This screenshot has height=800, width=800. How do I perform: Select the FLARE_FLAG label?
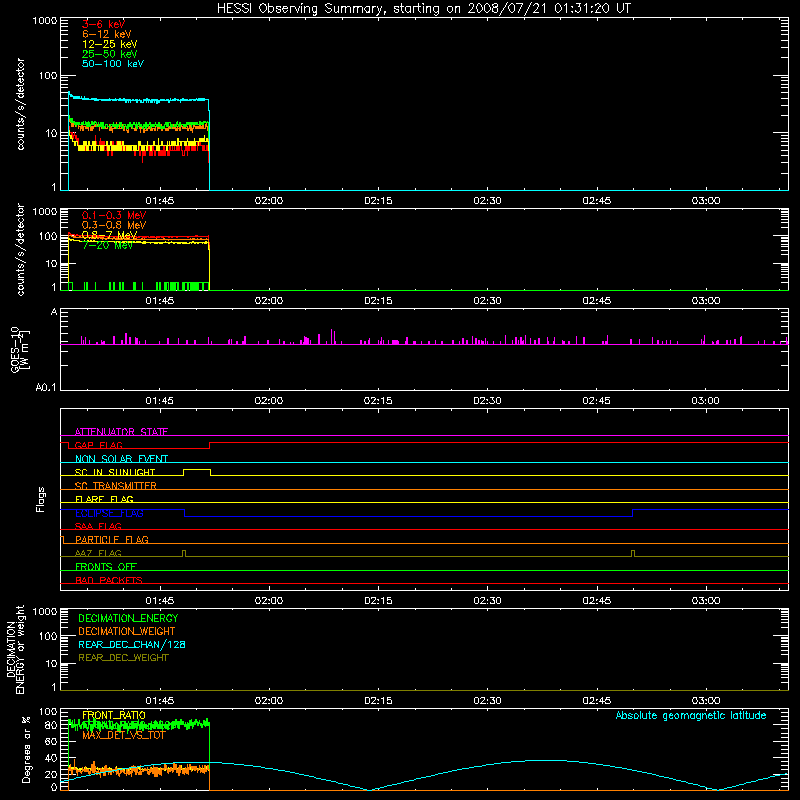(x=104, y=499)
